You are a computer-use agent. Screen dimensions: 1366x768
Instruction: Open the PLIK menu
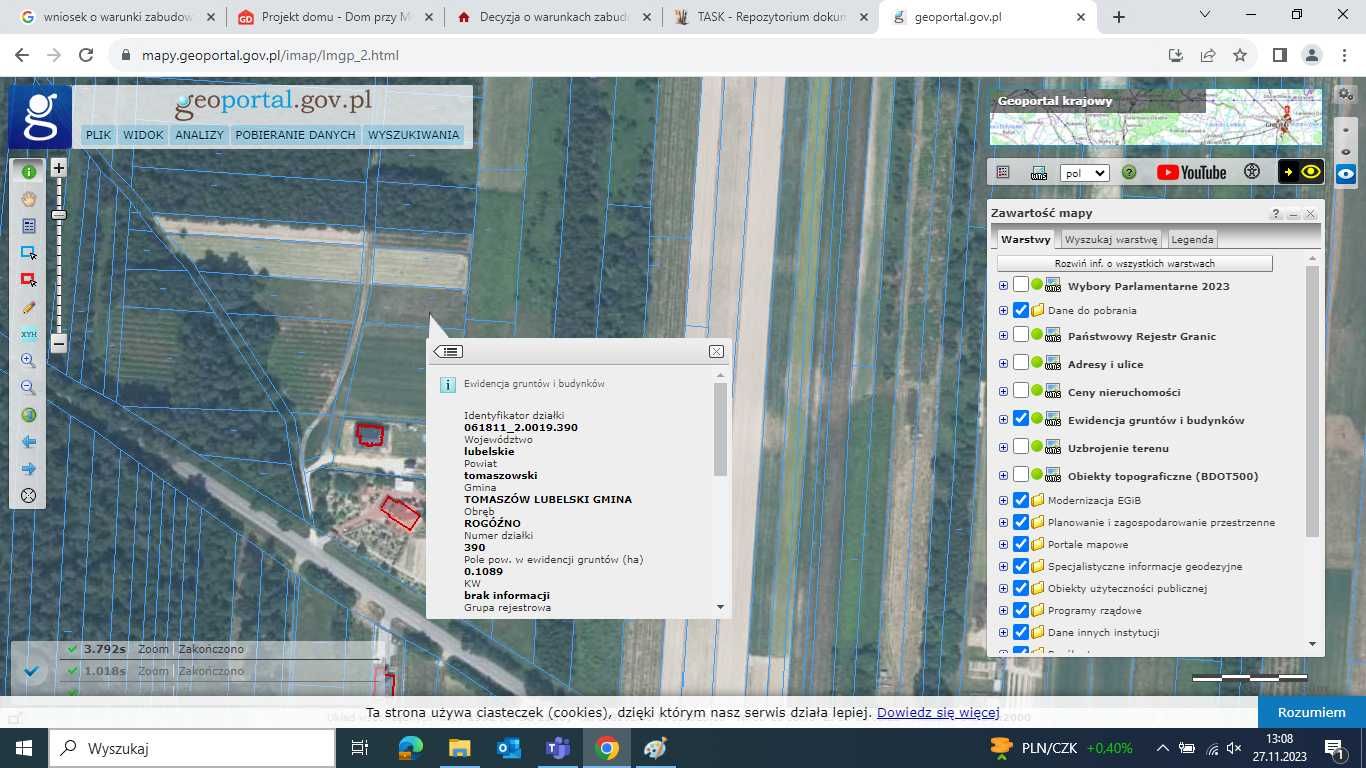[98, 135]
